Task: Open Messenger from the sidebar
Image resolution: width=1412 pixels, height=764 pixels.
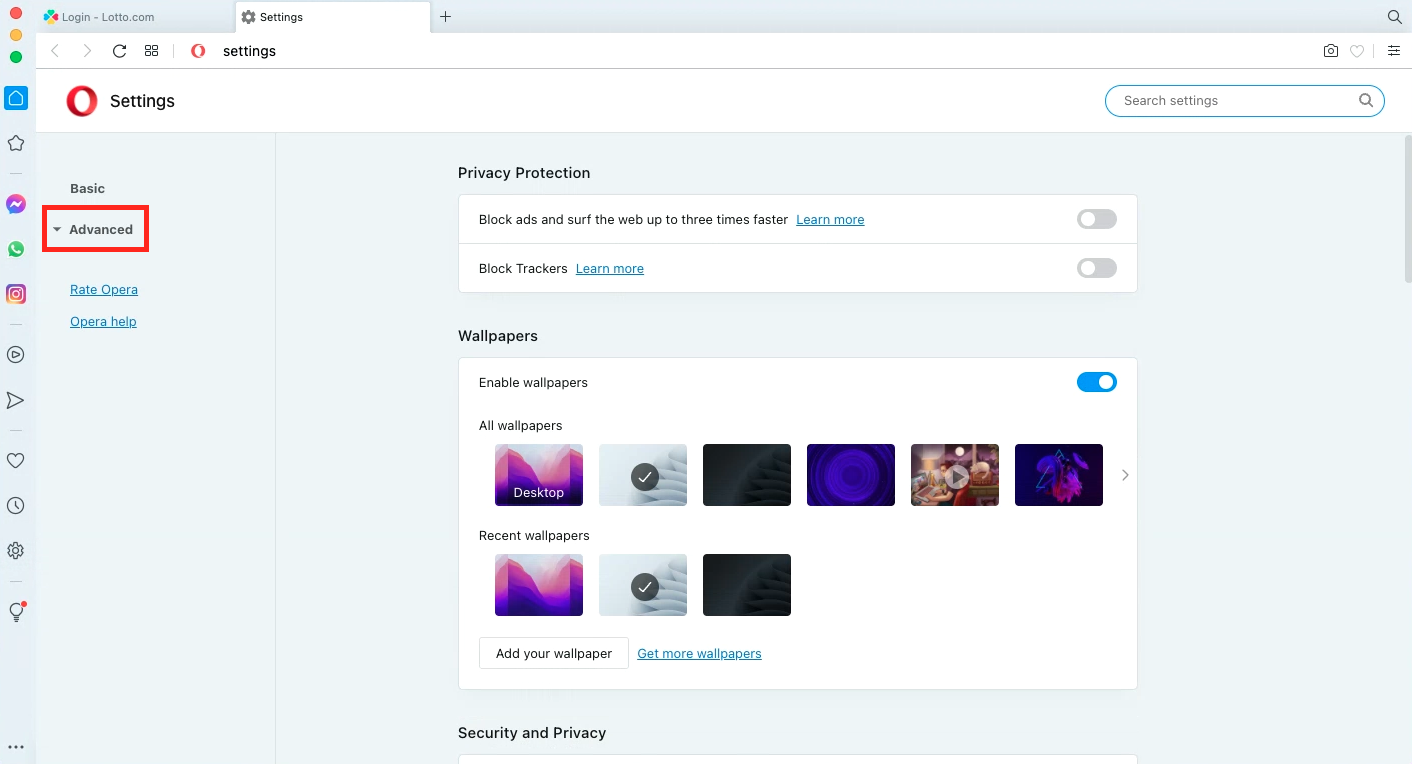Action: [x=16, y=204]
